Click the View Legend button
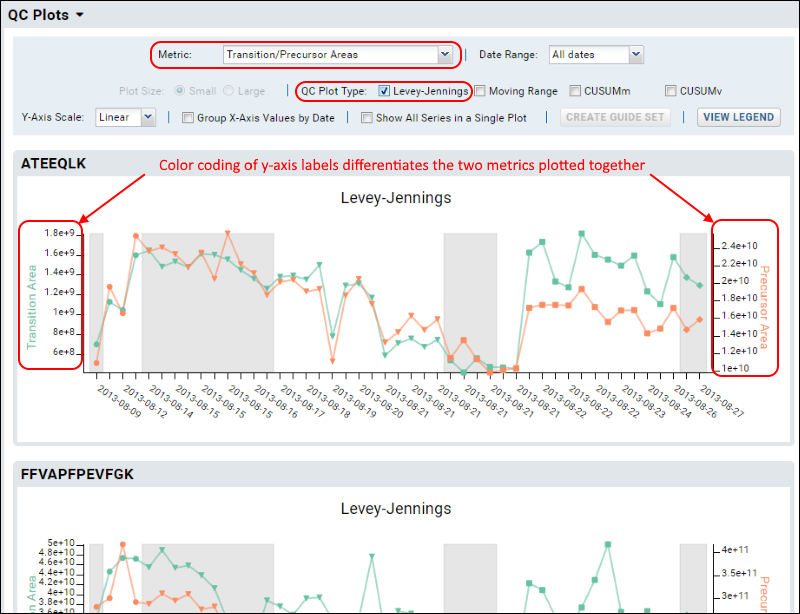 [738, 117]
